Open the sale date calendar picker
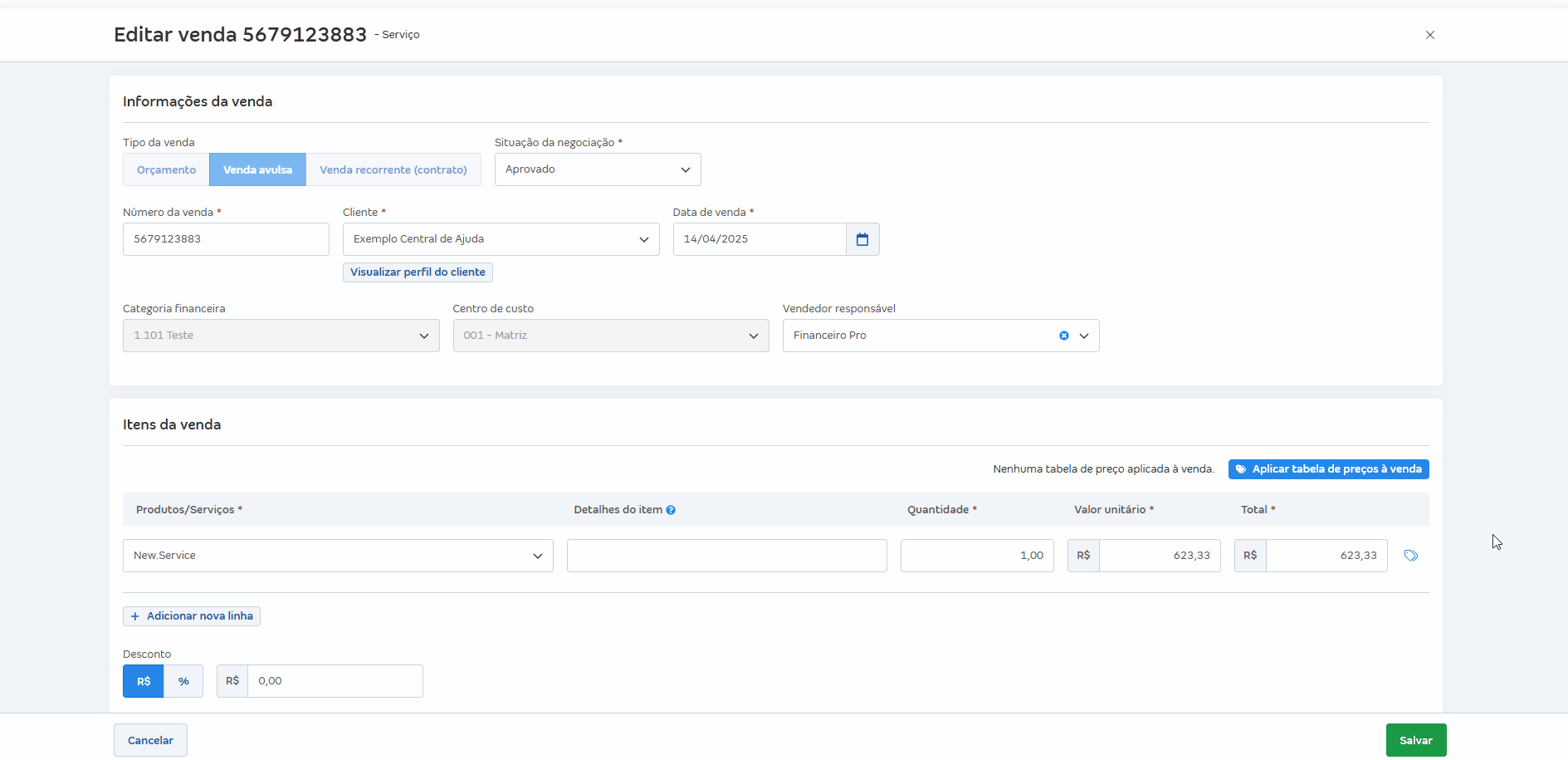Viewport: 1568px width, 760px height. click(862, 239)
